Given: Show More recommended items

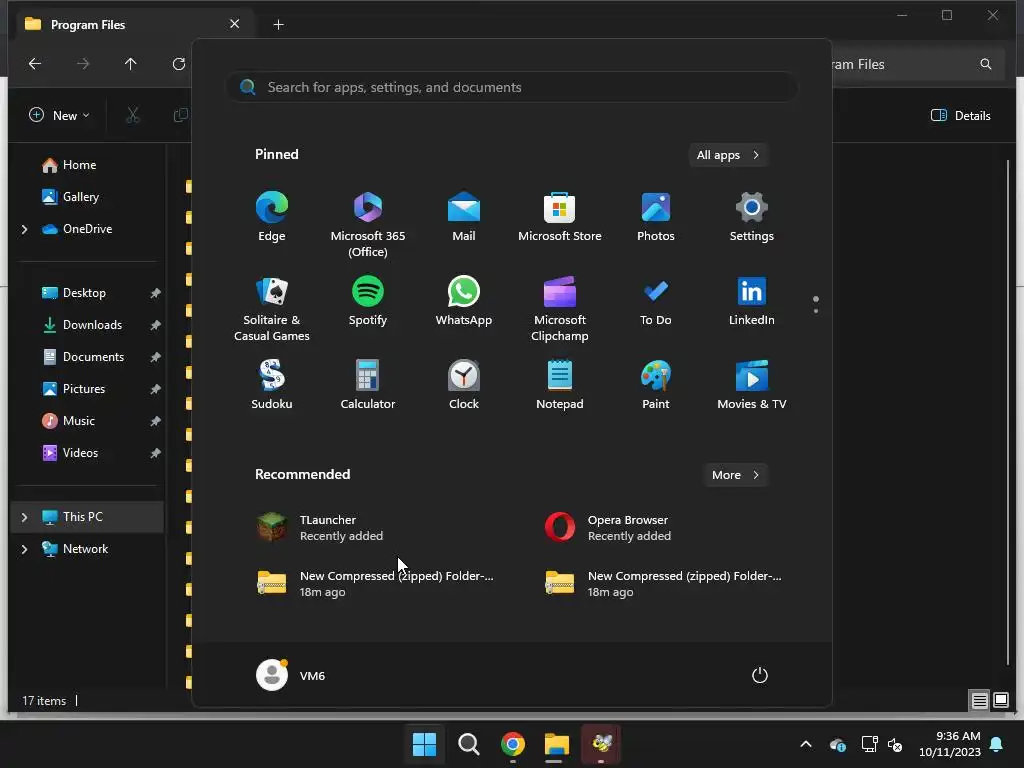Looking at the screenshot, I should (x=735, y=475).
